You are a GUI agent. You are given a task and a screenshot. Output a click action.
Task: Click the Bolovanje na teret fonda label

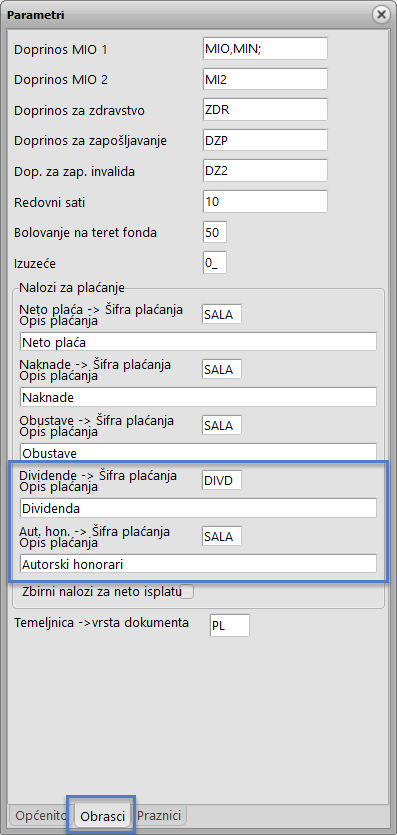pos(86,233)
